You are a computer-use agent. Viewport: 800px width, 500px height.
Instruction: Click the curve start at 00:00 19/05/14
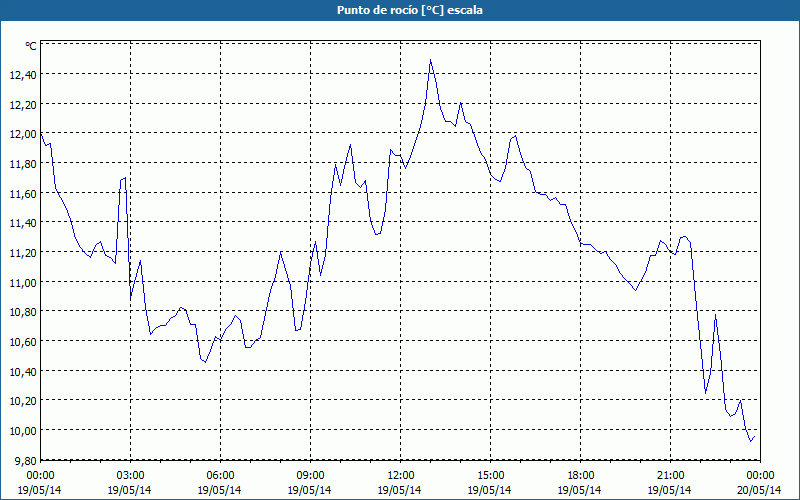[x=41, y=134]
